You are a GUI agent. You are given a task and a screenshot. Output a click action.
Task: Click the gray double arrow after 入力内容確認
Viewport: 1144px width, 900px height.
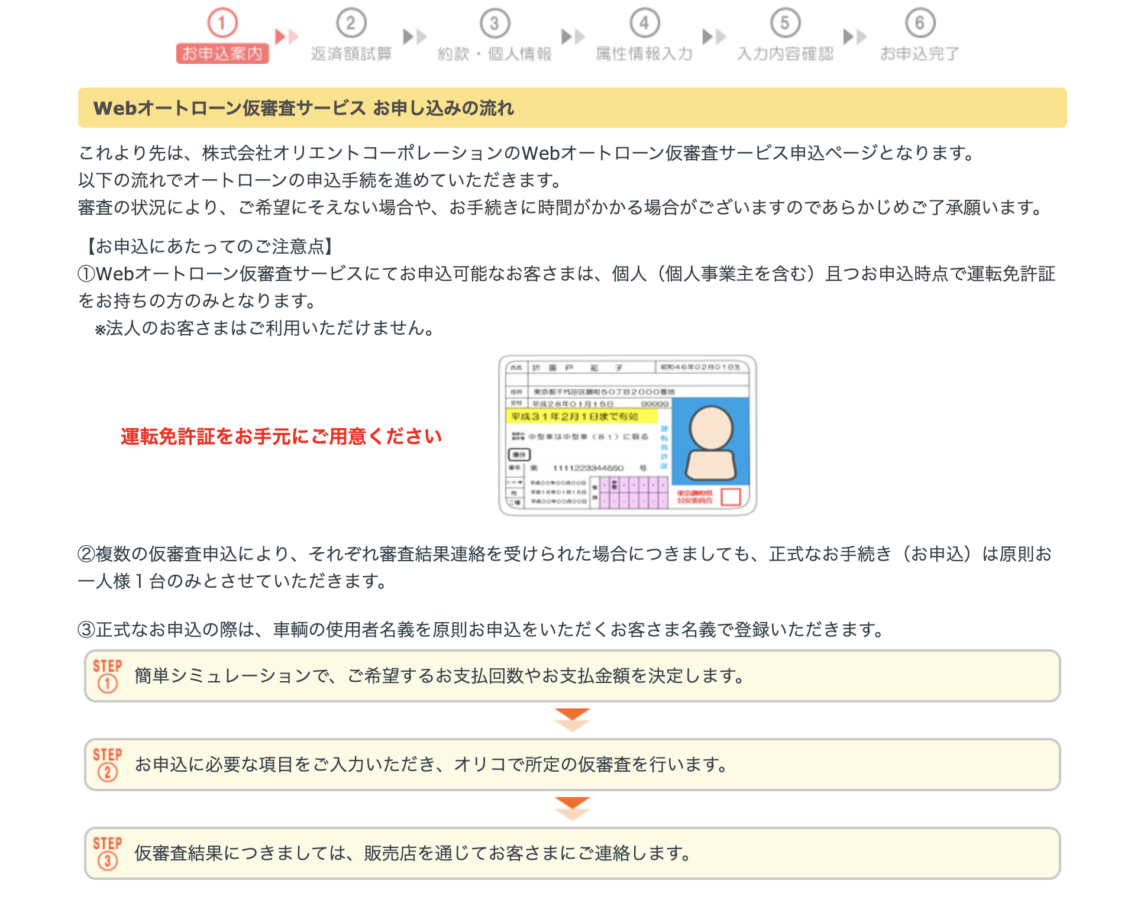point(855,36)
